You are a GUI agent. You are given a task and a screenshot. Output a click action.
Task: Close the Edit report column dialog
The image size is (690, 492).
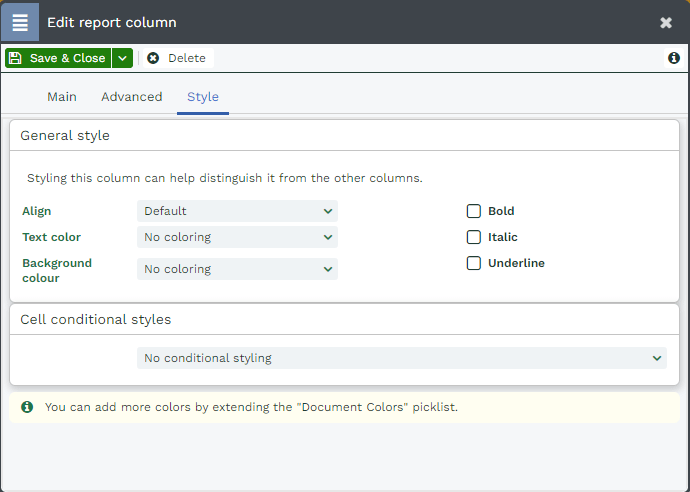click(666, 22)
